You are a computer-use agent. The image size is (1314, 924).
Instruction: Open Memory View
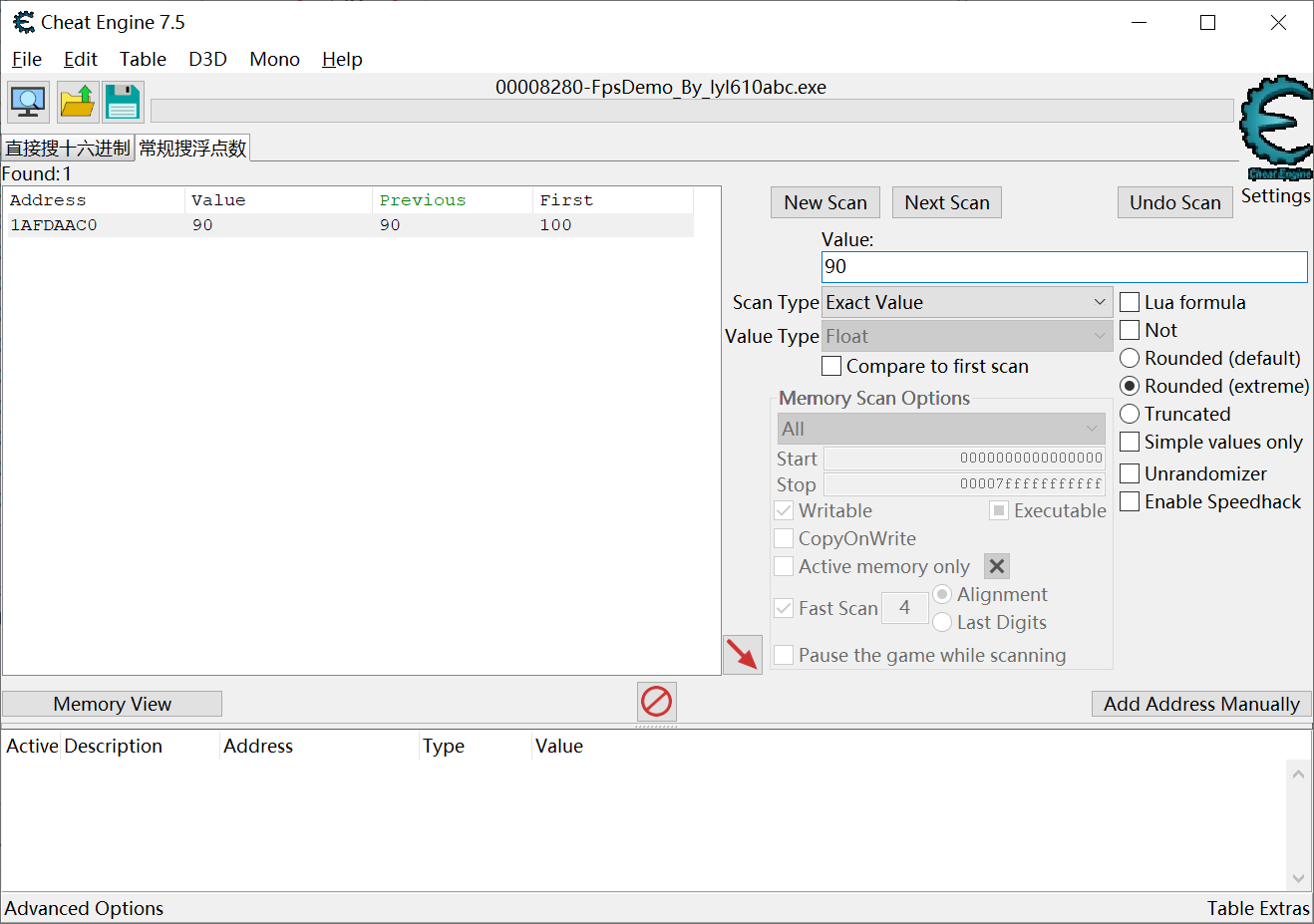pos(112,704)
